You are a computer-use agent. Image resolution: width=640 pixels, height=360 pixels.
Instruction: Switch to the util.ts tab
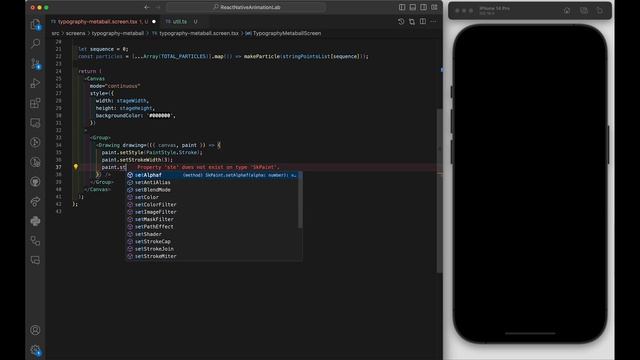181,22
